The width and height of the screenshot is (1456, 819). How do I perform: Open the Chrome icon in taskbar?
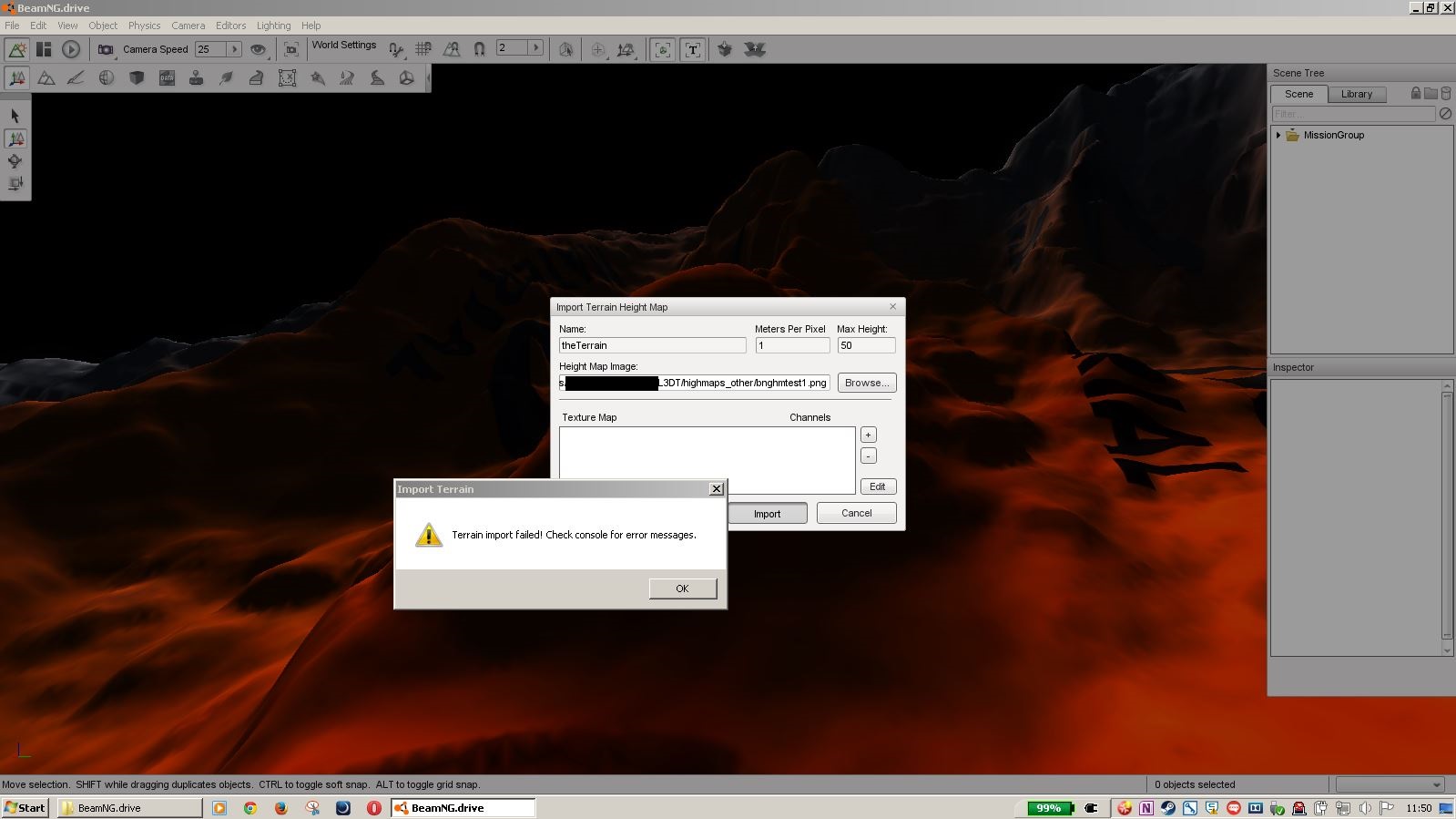tap(250, 808)
